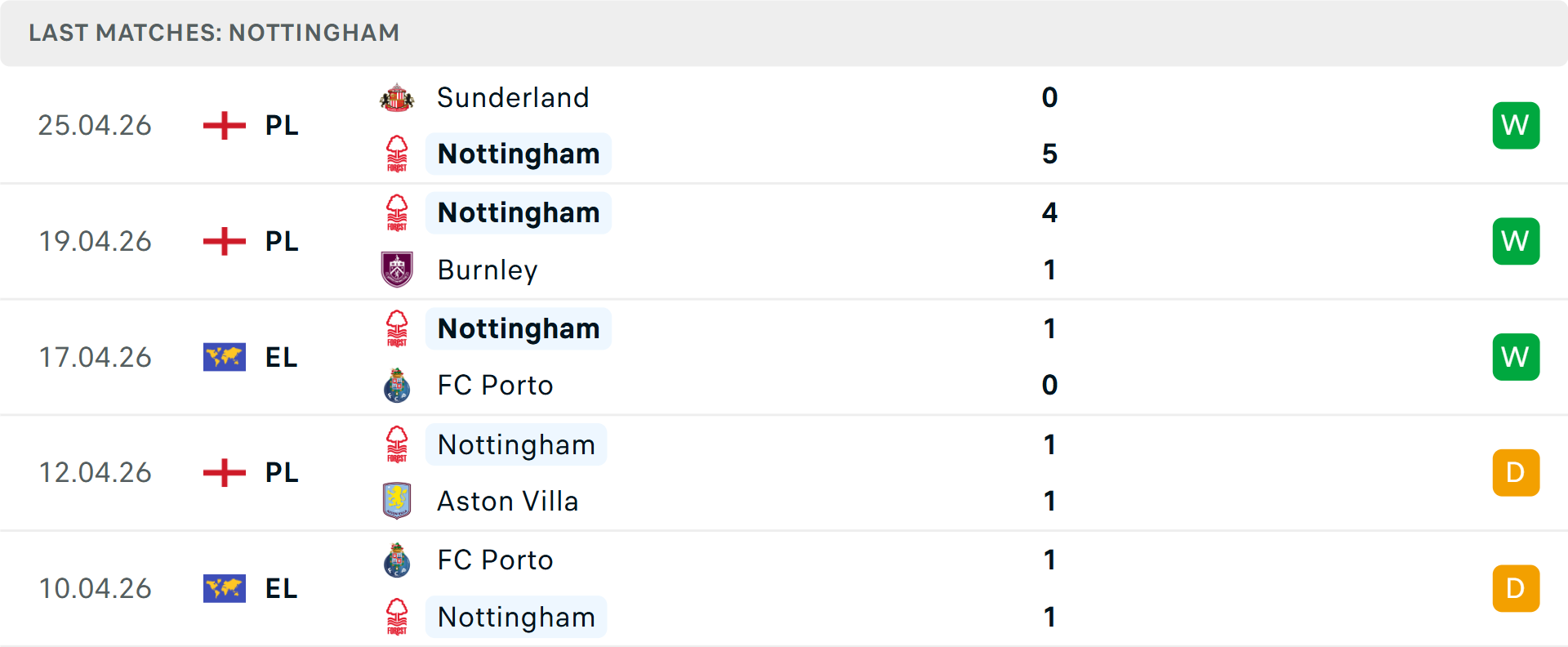Click the orange D badge for Aston Villa match
The image size is (1568, 647).
pyautogui.click(x=1516, y=473)
